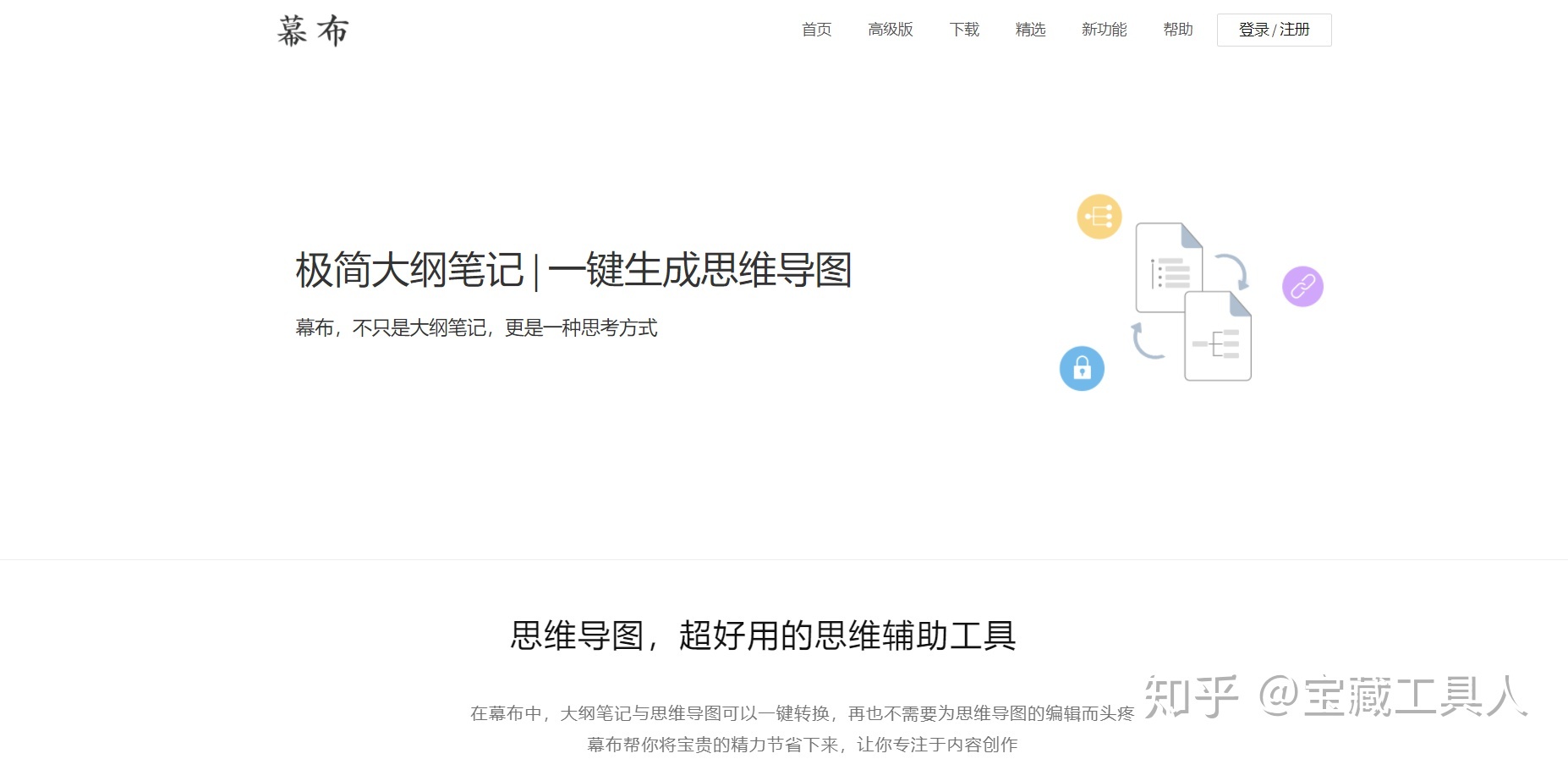This screenshot has height=759, width=1568.
Task: Open the 首页 navigation item
Action: [816, 30]
